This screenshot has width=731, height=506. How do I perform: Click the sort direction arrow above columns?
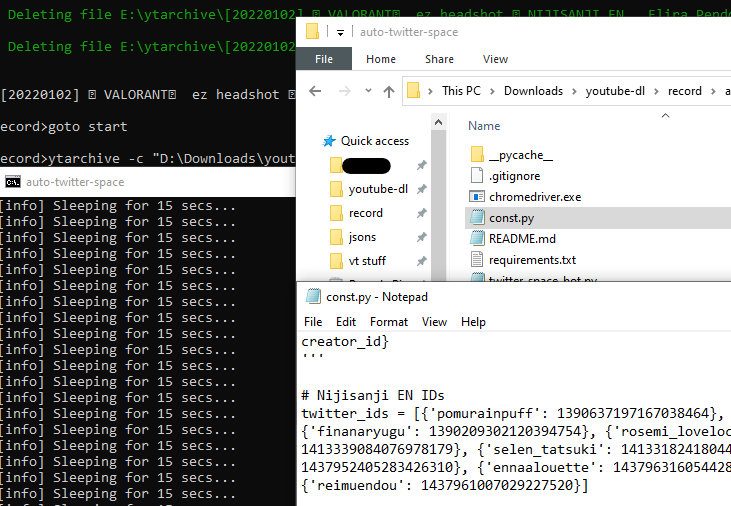click(x=665, y=115)
